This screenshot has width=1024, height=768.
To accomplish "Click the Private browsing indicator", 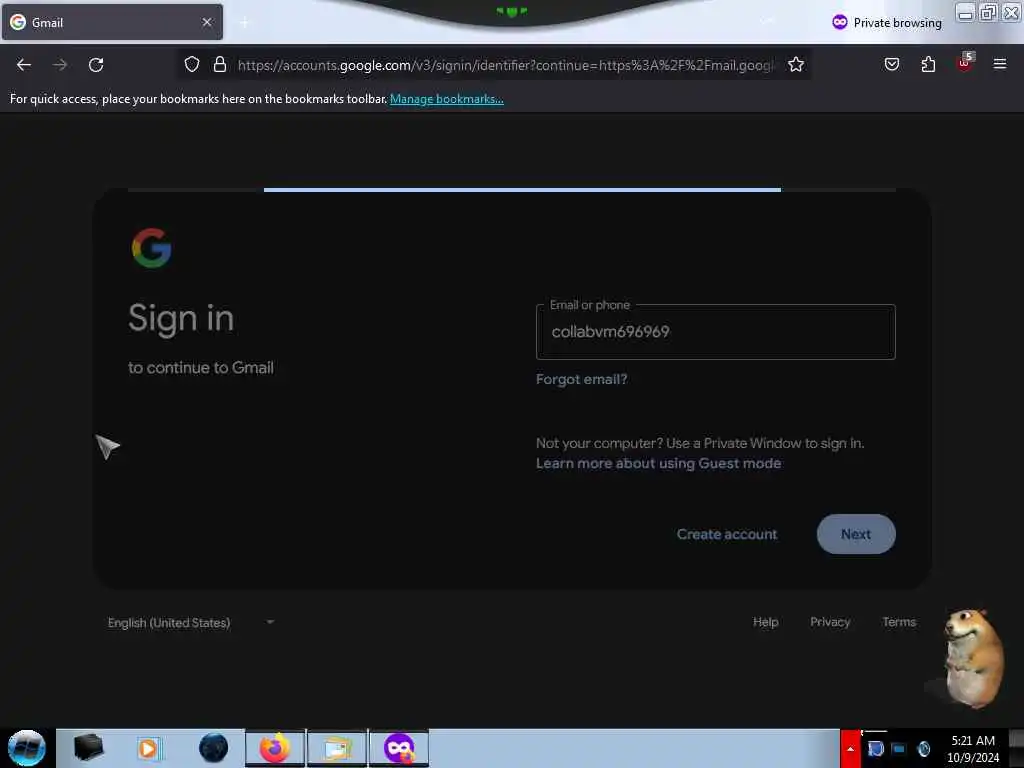I will tap(887, 23).
